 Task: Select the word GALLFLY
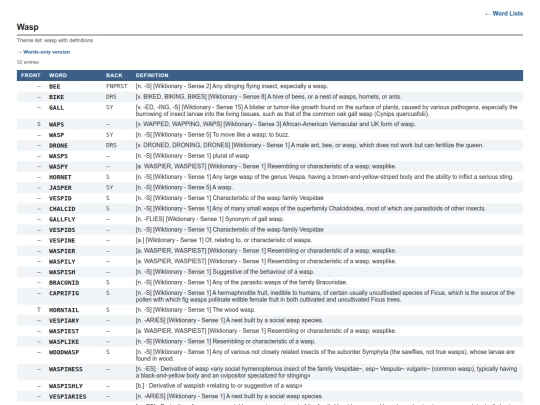[x=62, y=219]
